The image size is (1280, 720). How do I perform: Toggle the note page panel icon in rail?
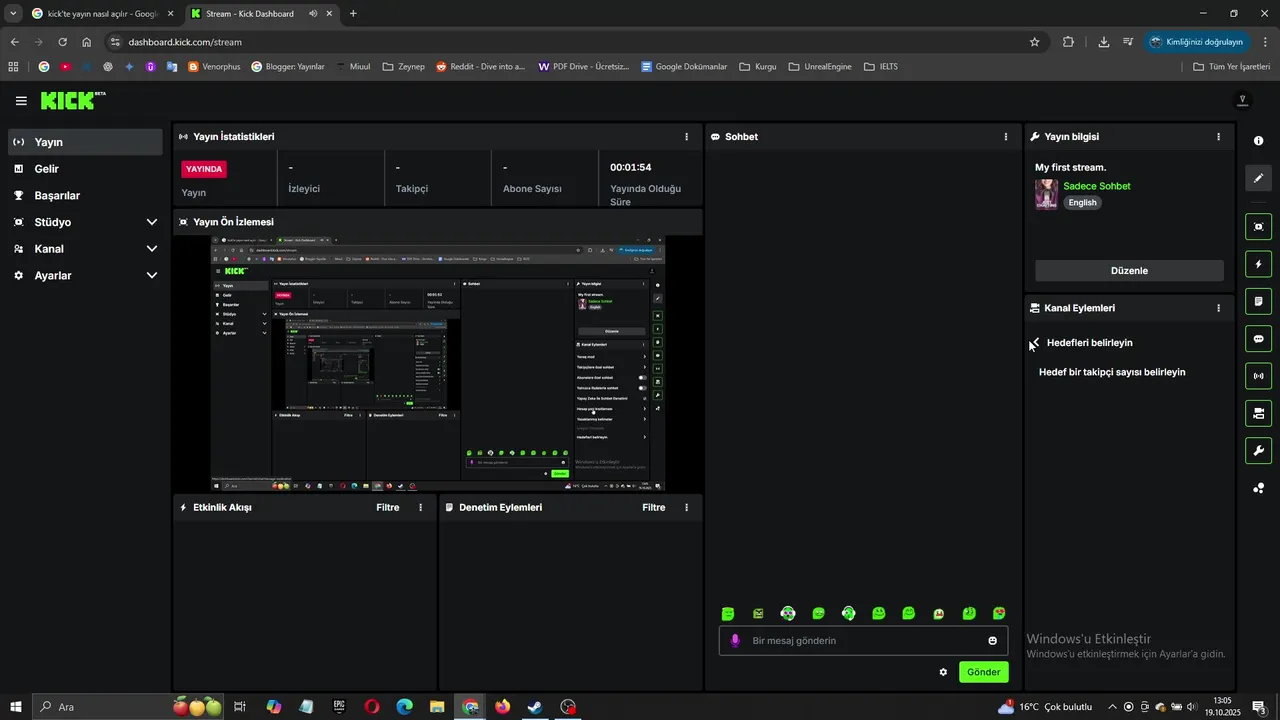1259,301
